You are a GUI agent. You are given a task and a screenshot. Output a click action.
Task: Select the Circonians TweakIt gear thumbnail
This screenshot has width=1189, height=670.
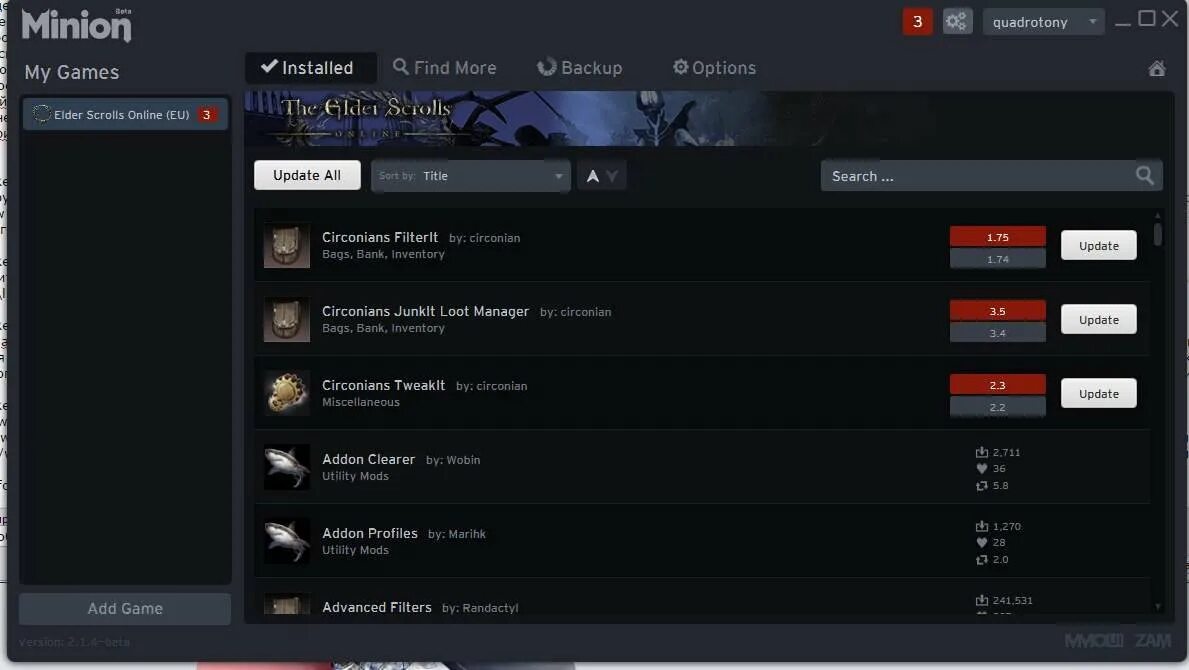(x=287, y=393)
